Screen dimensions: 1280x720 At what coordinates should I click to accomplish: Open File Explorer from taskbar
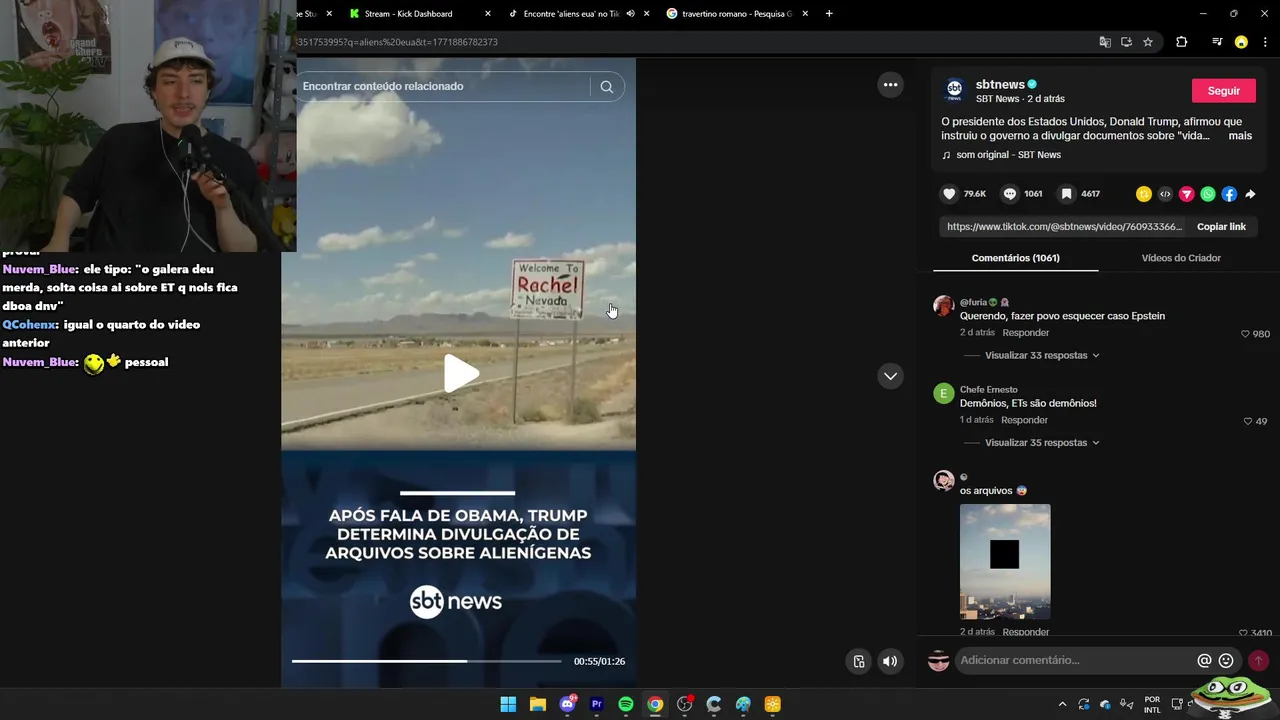click(x=537, y=704)
